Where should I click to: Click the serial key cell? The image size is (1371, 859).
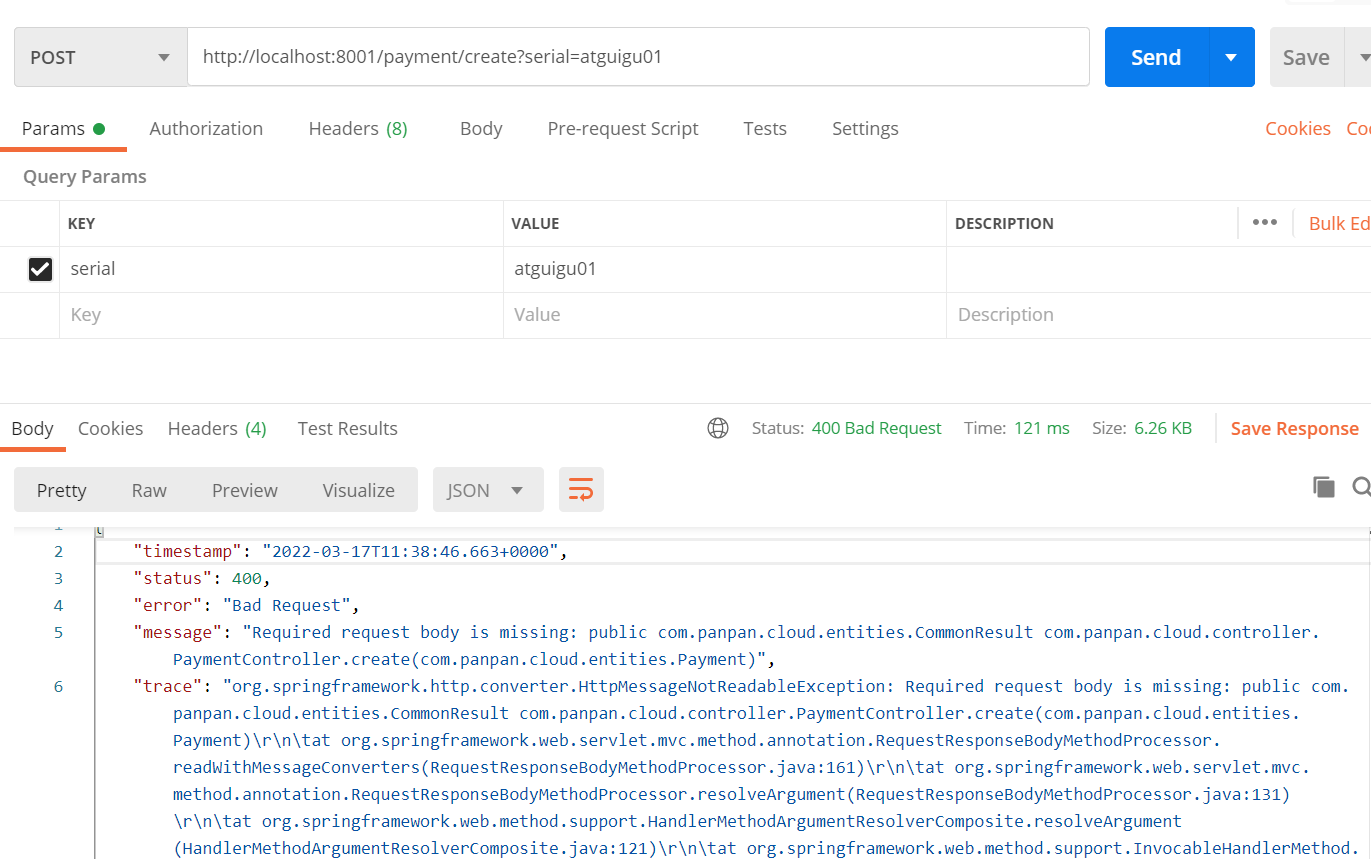click(281, 269)
